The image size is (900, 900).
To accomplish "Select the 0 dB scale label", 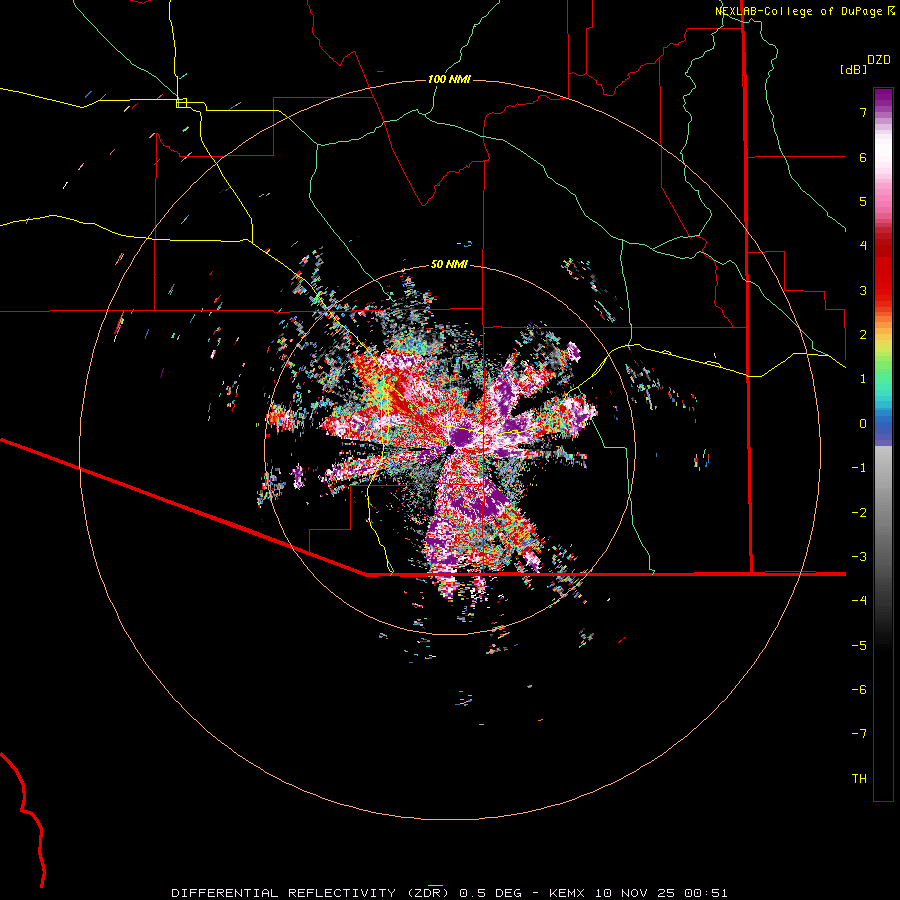I will coord(863,424).
